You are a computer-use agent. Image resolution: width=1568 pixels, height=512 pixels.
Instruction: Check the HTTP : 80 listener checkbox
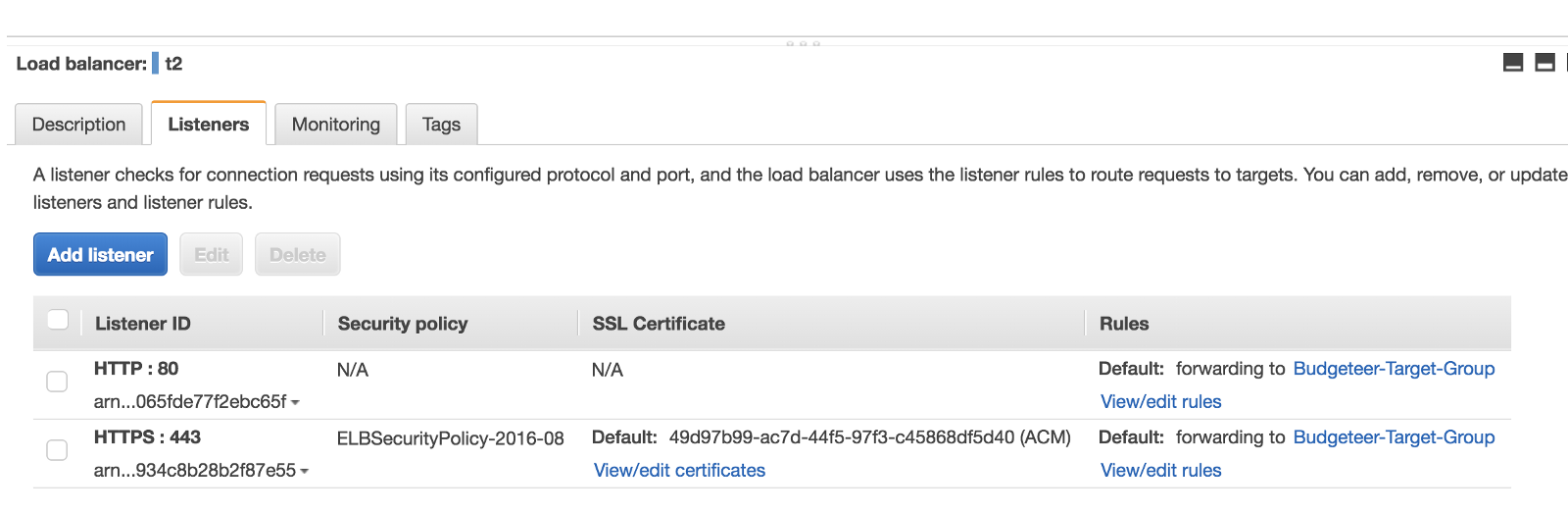tap(57, 382)
